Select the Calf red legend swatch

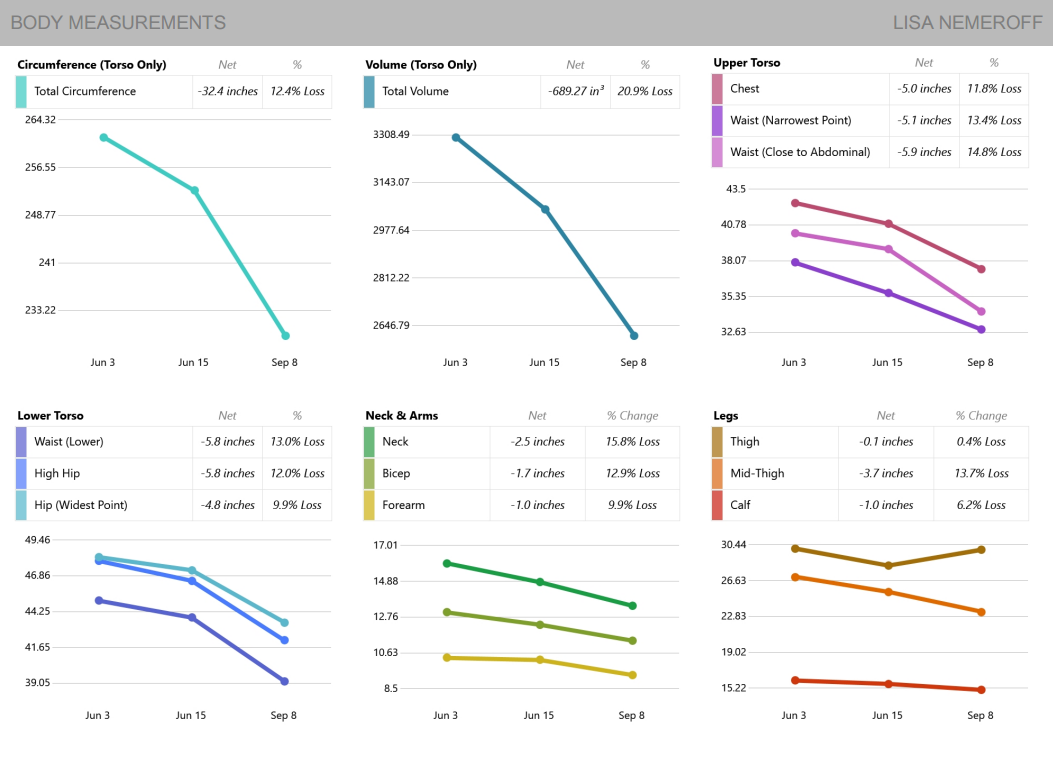tap(717, 505)
